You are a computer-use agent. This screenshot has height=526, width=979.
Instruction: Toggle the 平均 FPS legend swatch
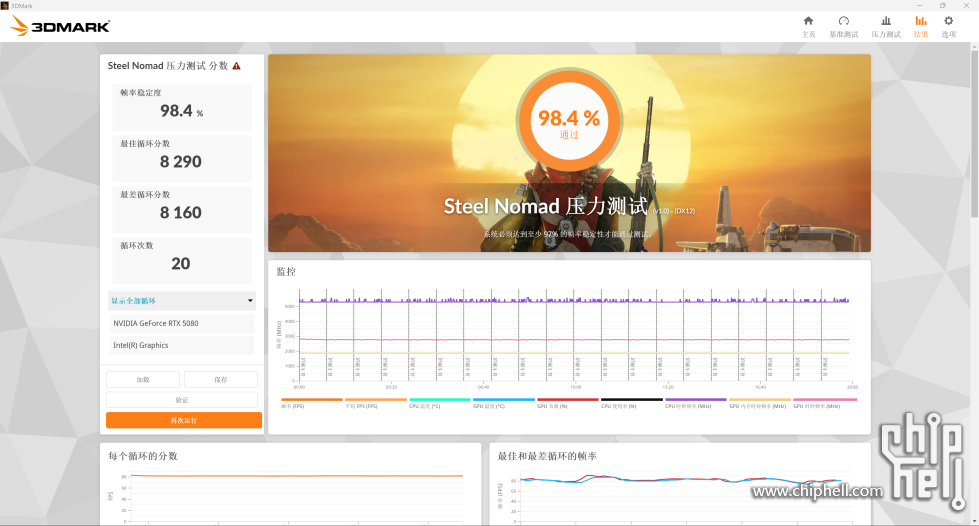[x=376, y=402]
